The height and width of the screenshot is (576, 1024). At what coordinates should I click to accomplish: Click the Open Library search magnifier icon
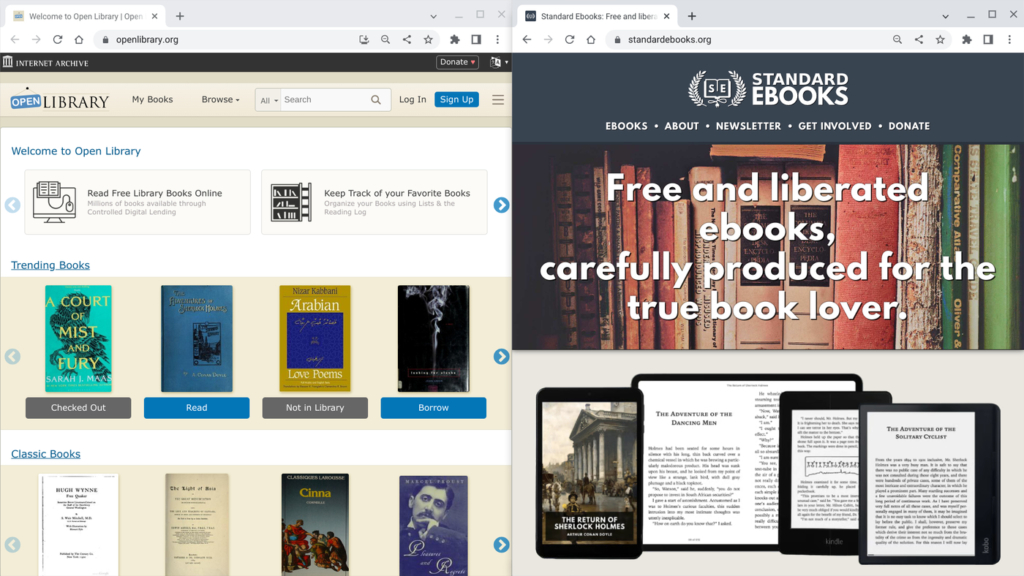coord(375,99)
